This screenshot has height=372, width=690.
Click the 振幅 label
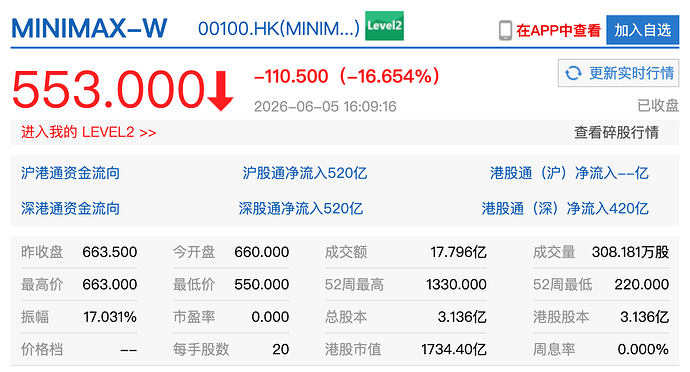(35, 317)
